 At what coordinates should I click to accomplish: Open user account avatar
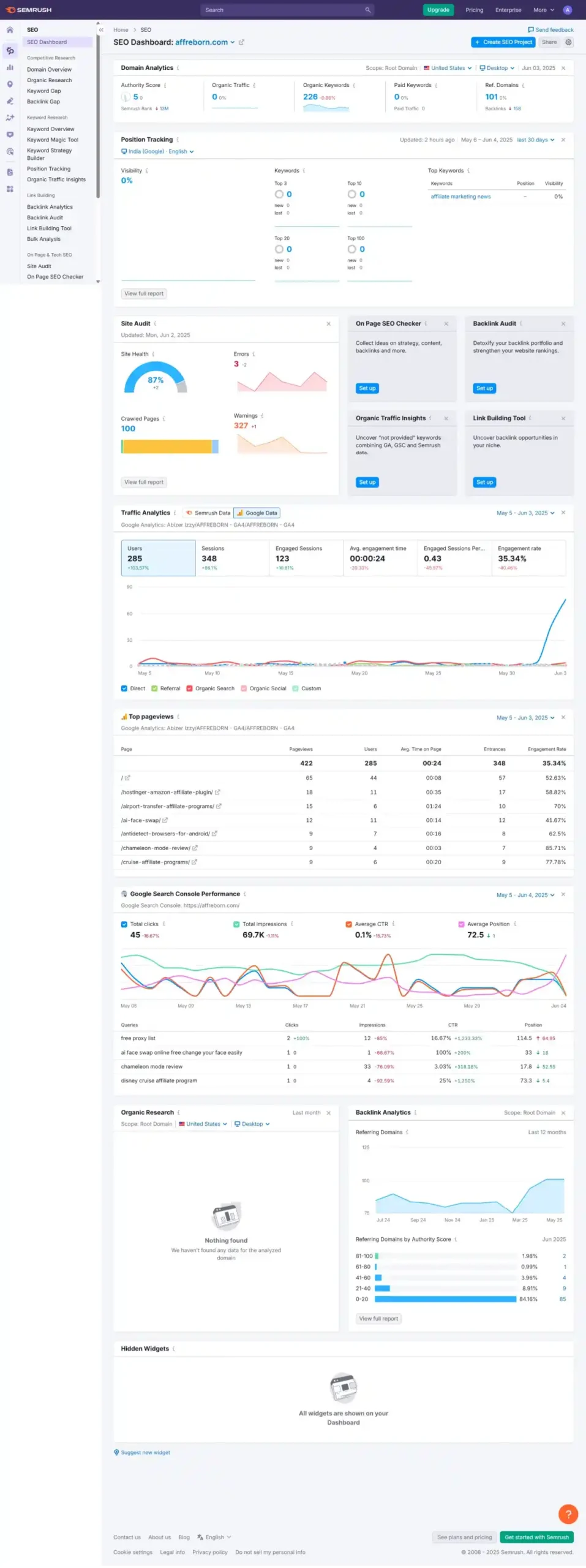pyautogui.click(x=568, y=10)
